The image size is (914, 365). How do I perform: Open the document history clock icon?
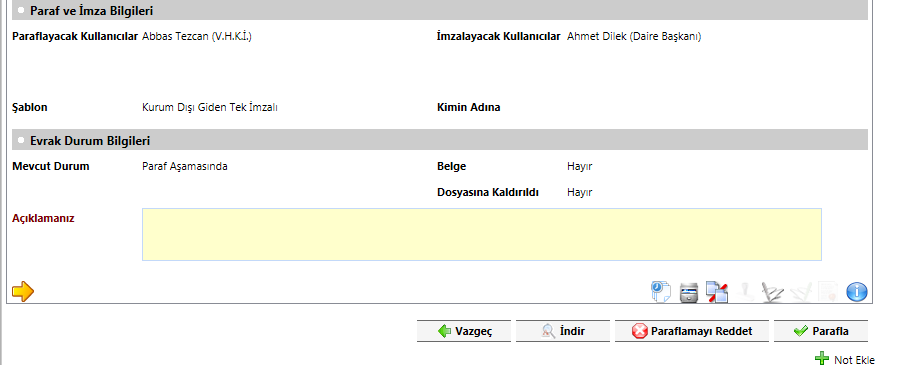pyautogui.click(x=660, y=292)
